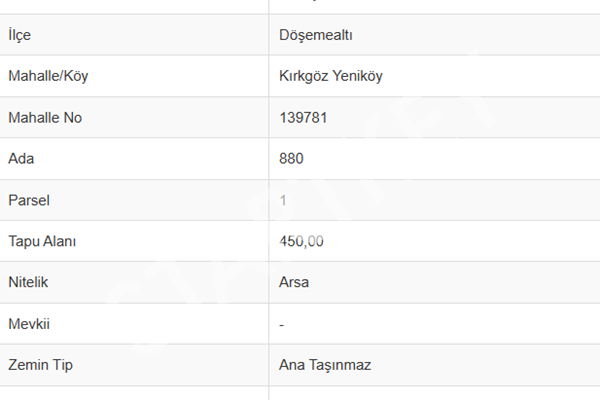The height and width of the screenshot is (400, 600).
Task: Click the Nitelik label cell
Action: point(27,282)
